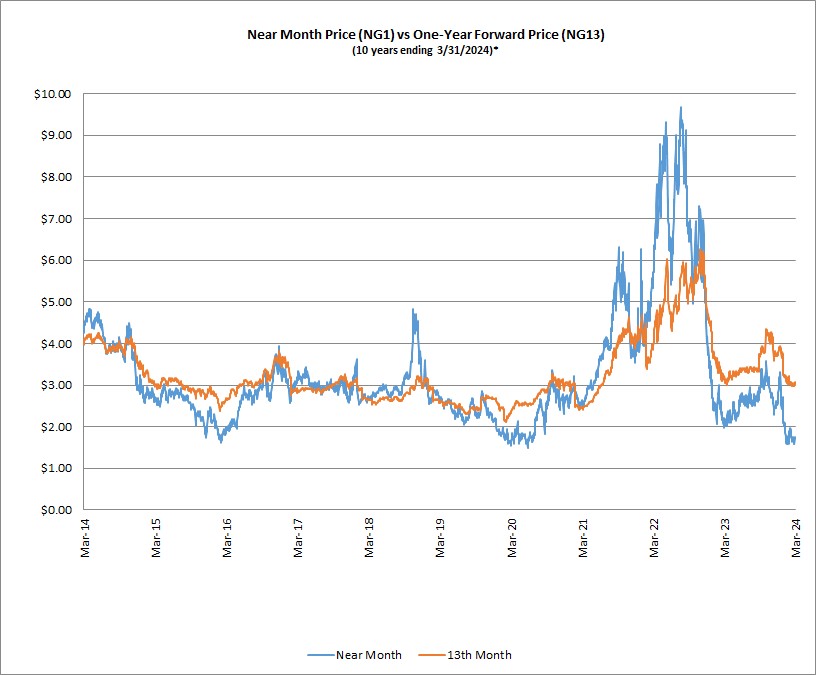Click the $5.00 y-axis label
The image size is (816, 675).
coord(56,302)
